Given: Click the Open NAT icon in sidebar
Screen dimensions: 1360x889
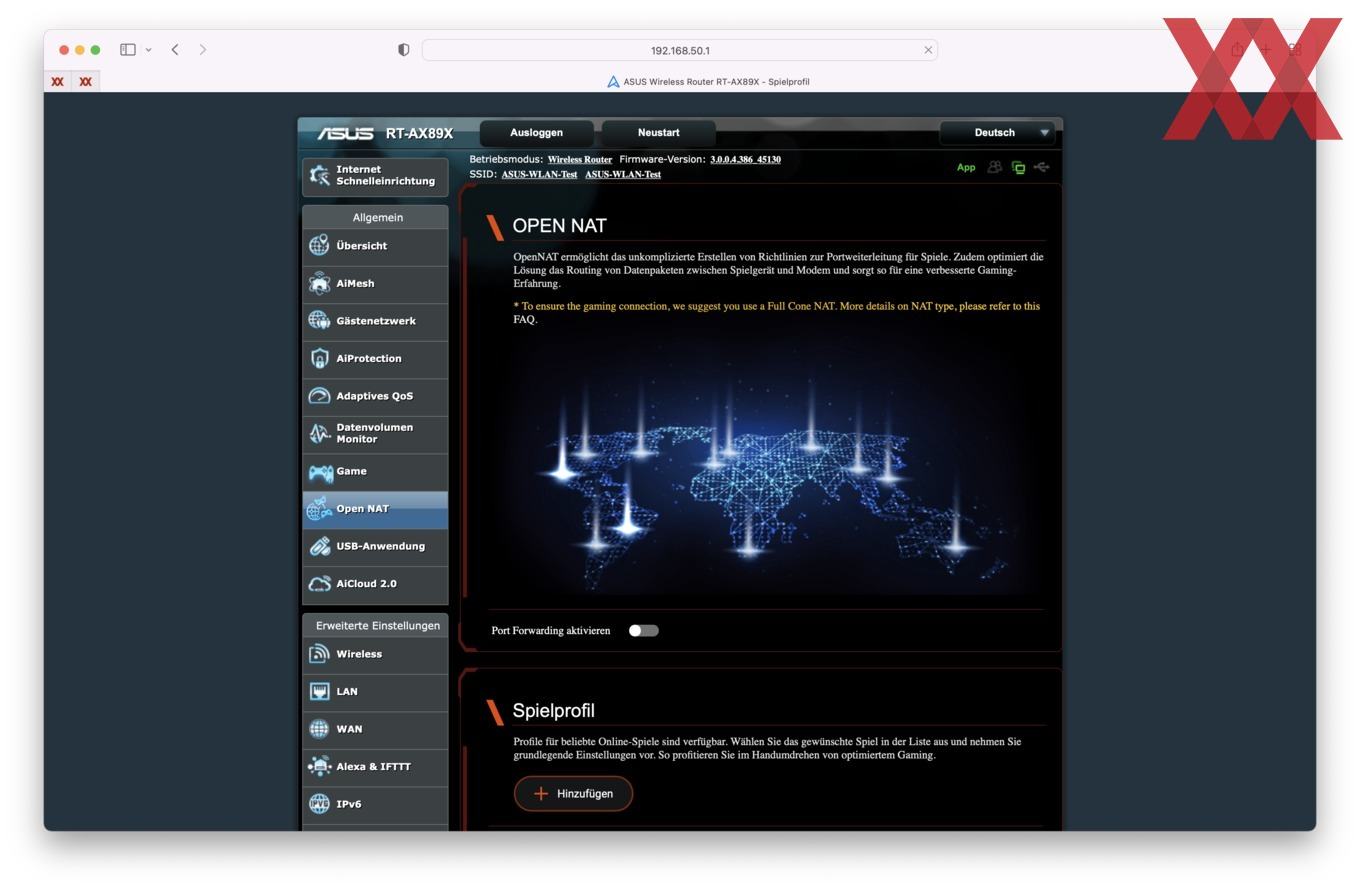Looking at the screenshot, I should pos(319,509).
